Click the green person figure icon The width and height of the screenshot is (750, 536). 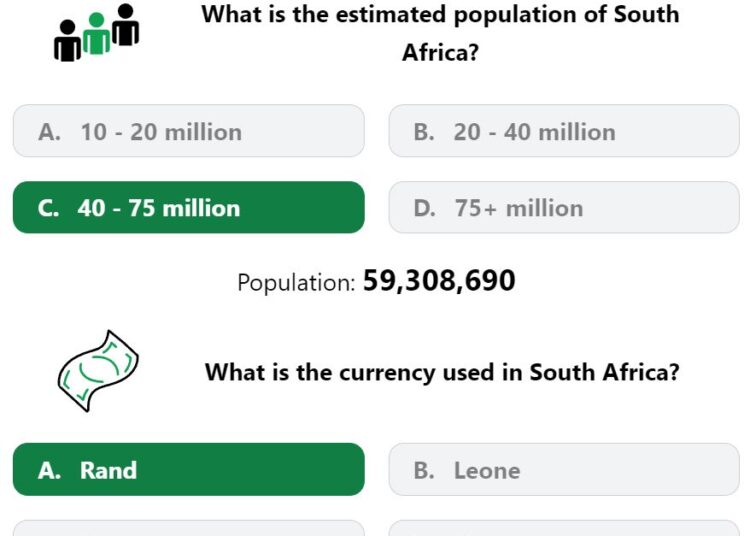coord(97,33)
